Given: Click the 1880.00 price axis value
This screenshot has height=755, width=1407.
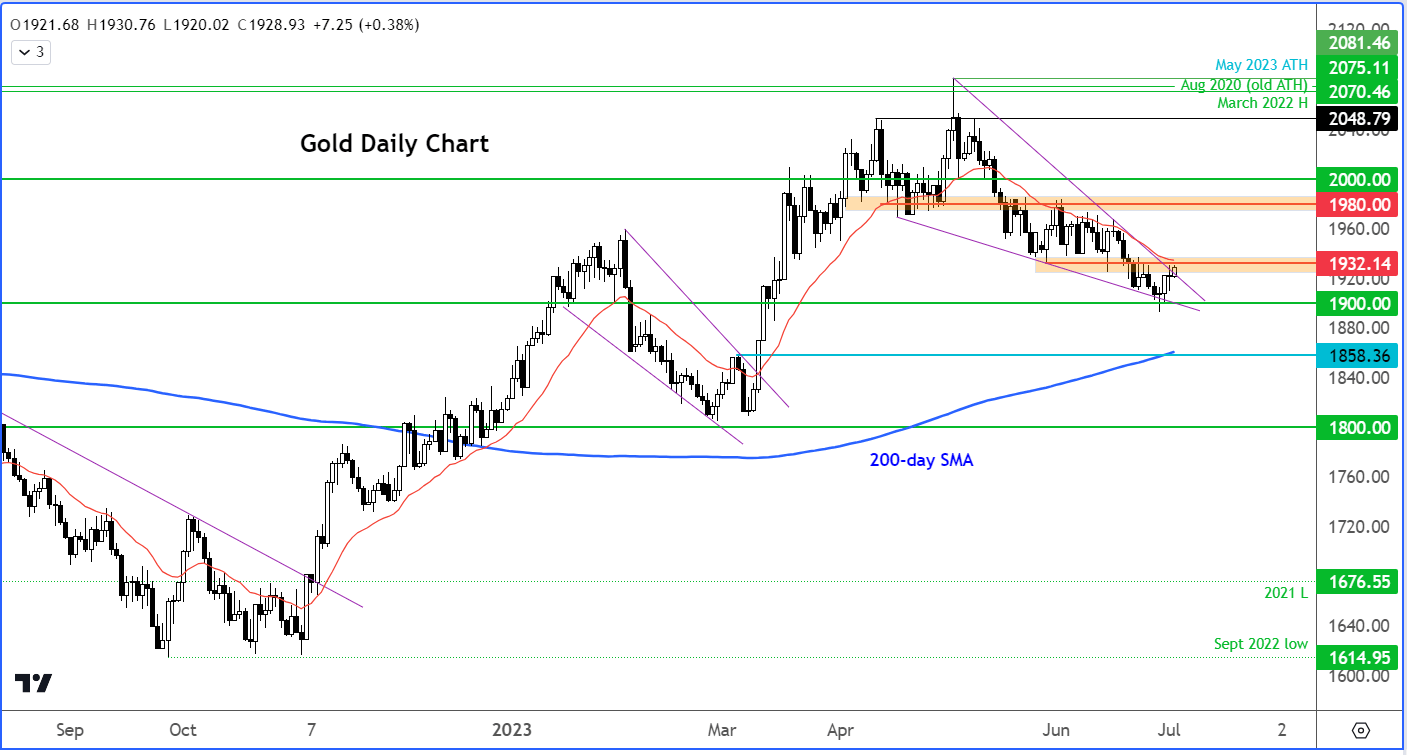Looking at the screenshot, I should point(1361,328).
